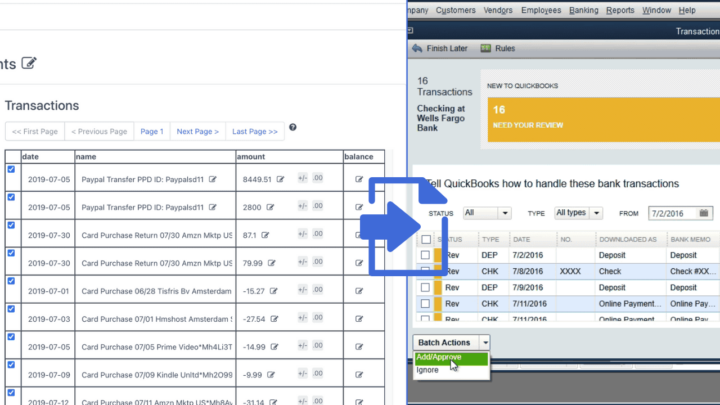The height and width of the screenshot is (405, 720).
Task: Edit balance on the 8449.51 row
Action: click(x=359, y=179)
